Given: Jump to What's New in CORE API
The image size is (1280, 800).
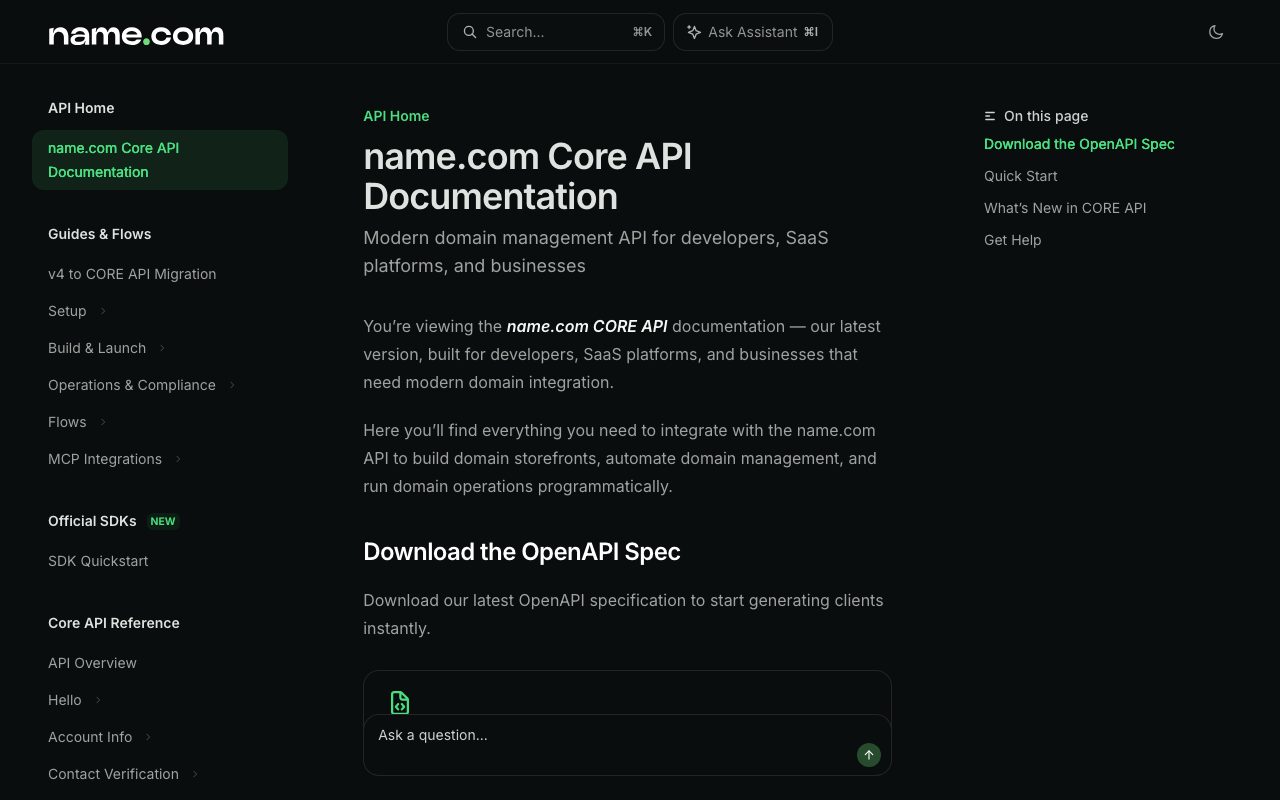Looking at the screenshot, I should tap(1065, 208).
